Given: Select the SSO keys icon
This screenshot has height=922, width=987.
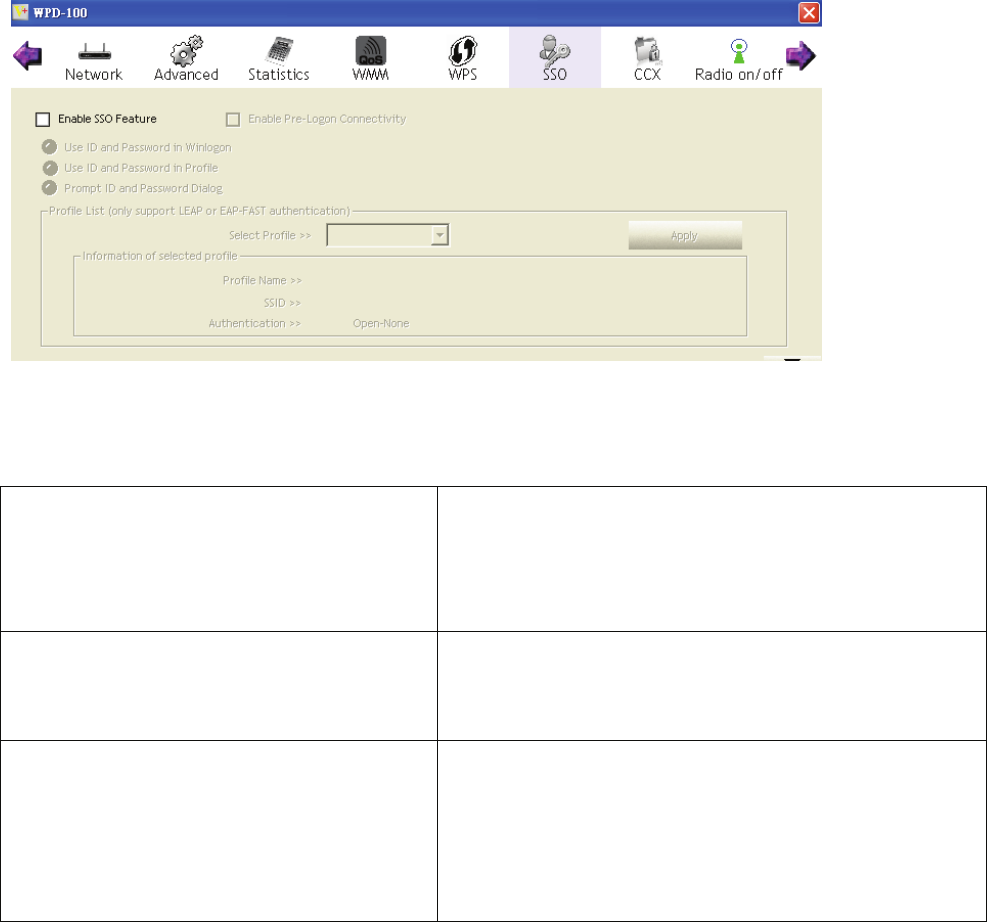Looking at the screenshot, I should click(555, 50).
